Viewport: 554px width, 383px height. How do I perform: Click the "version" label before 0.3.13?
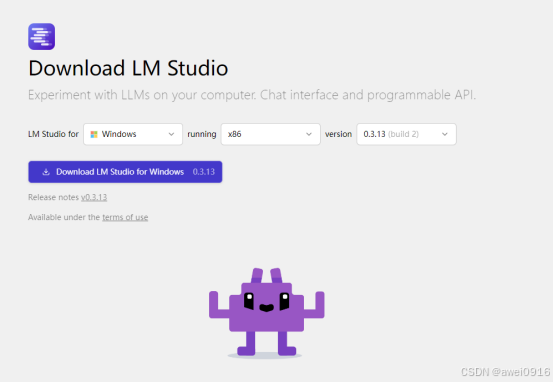[338, 134]
